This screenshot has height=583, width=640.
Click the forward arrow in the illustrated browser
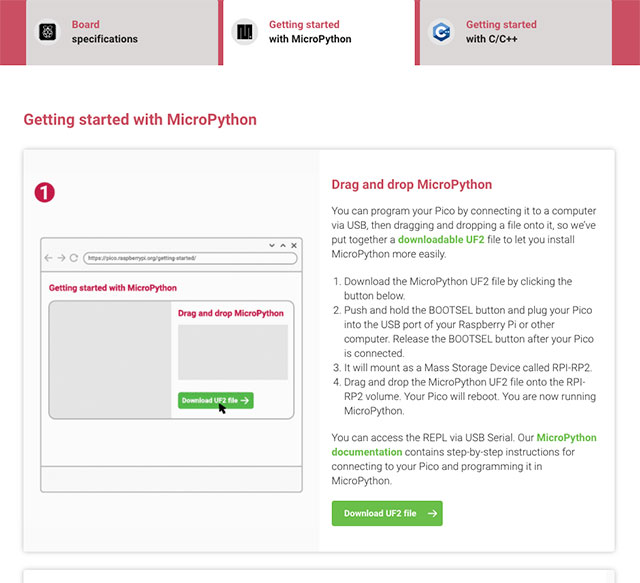click(61, 258)
